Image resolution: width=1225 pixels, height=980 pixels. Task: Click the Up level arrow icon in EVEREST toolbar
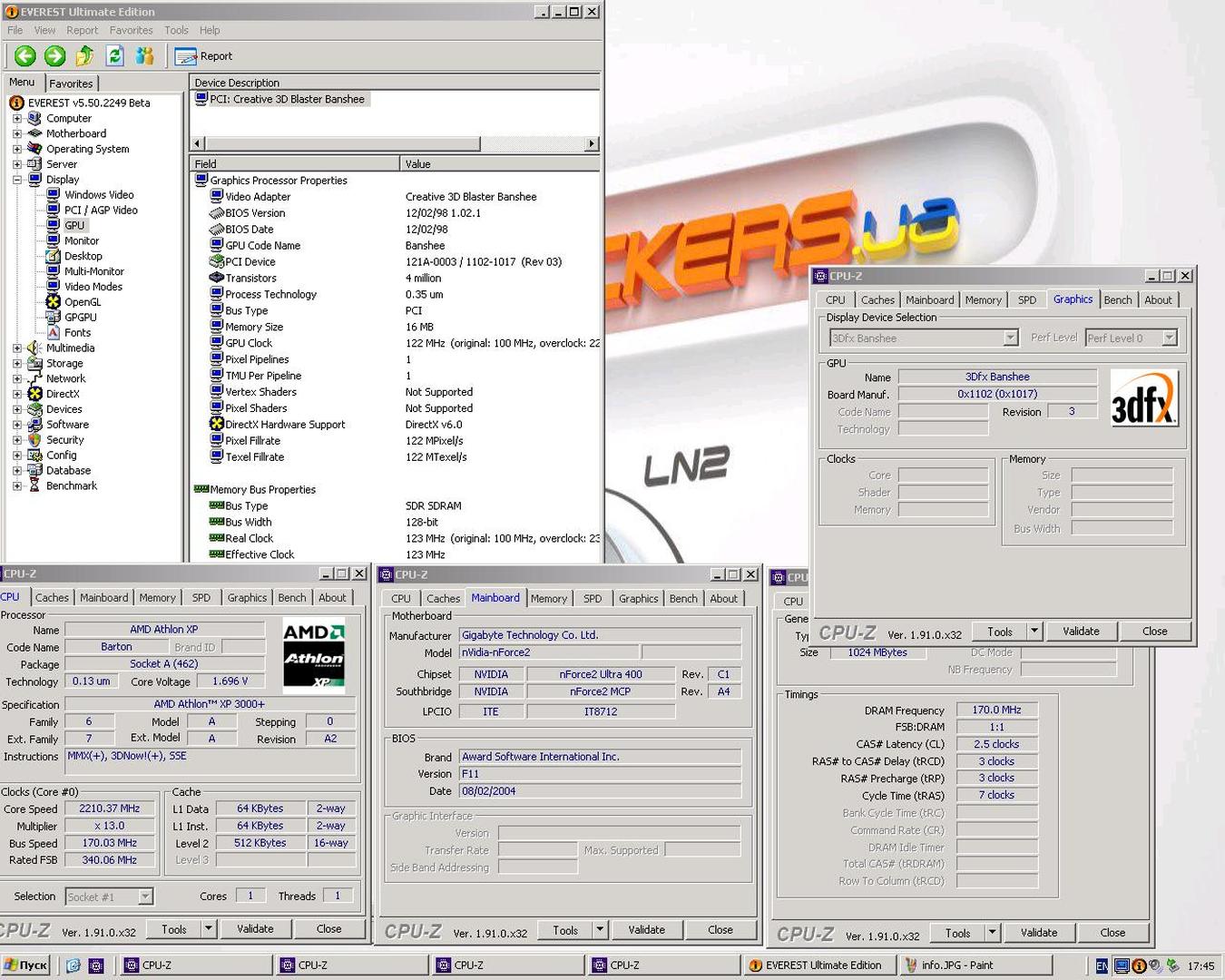point(84,56)
